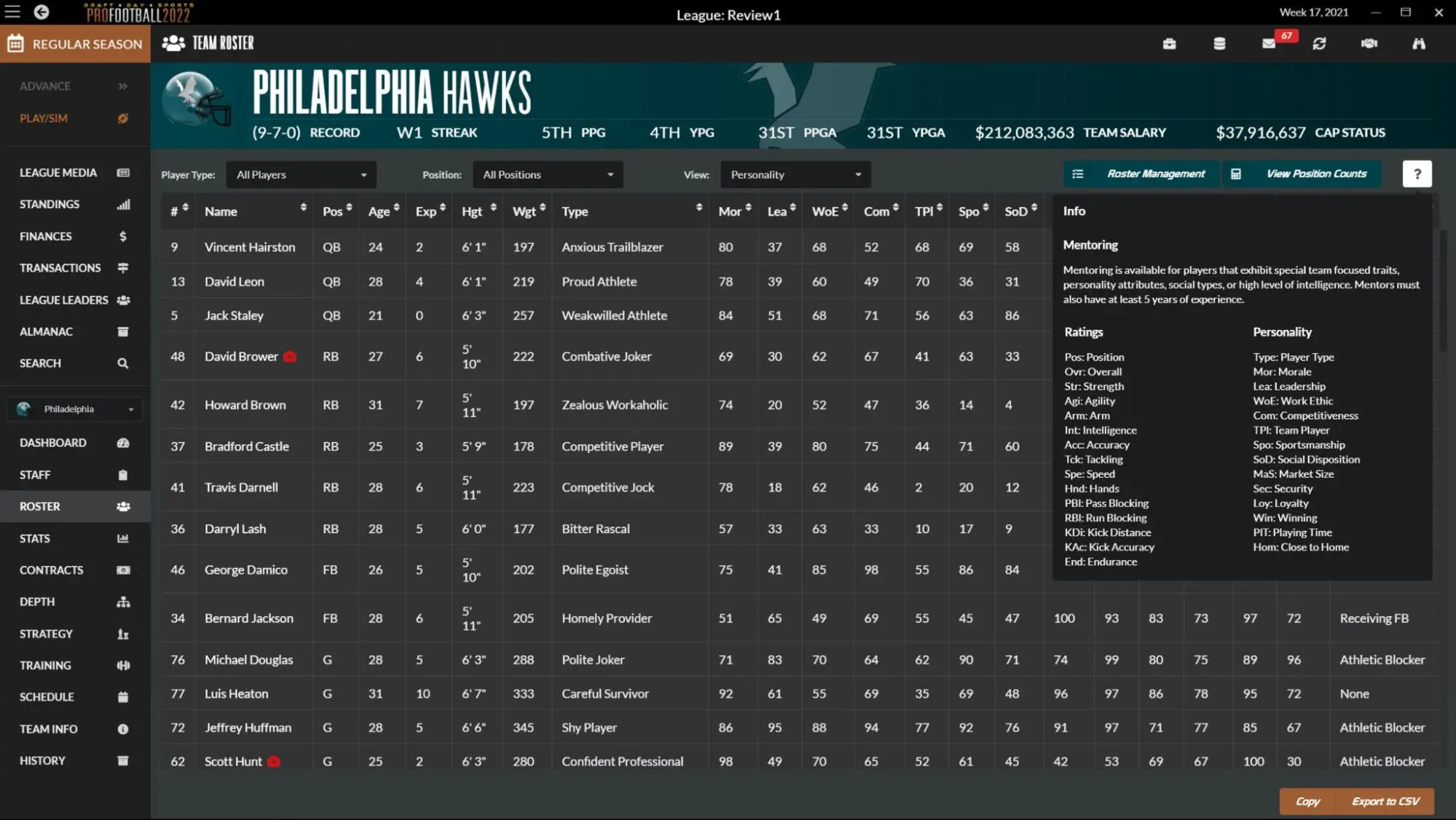Open the Depth chart section
Image resolution: width=1456 pixels, height=820 pixels.
[x=36, y=602]
